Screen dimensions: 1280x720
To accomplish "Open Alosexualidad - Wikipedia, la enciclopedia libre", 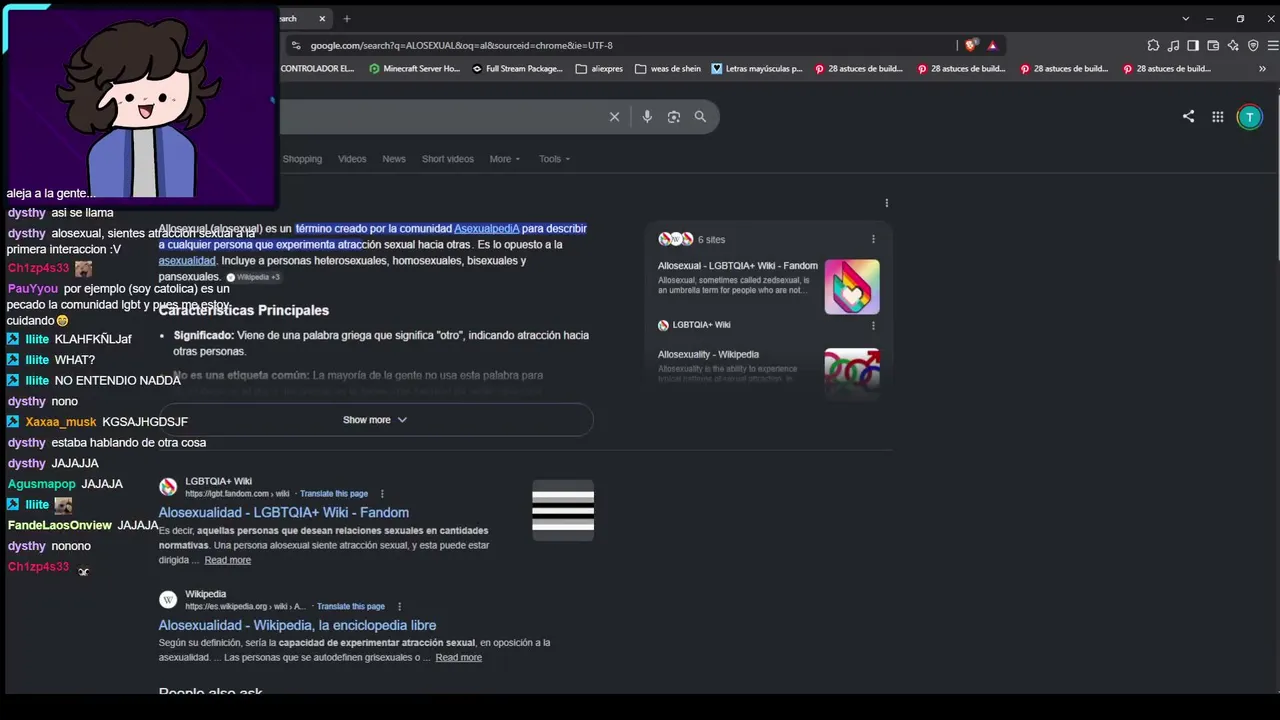I will [x=297, y=626].
